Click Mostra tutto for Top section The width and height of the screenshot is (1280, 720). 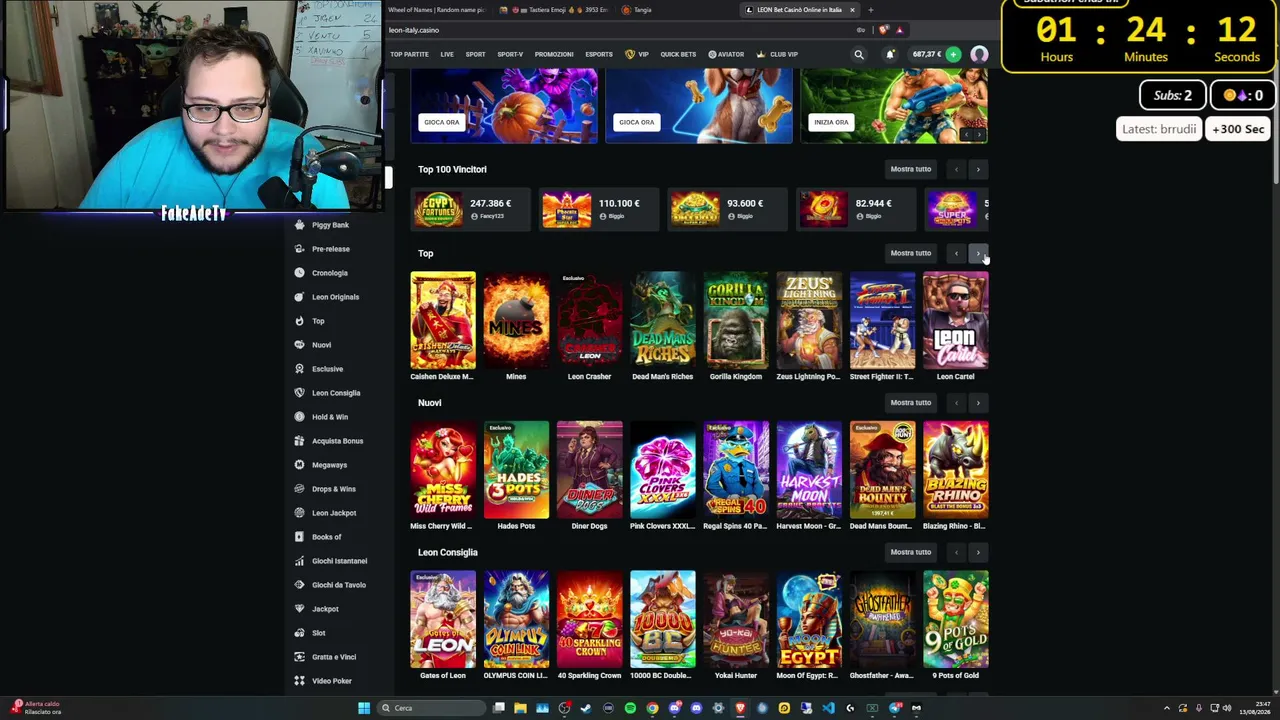(910, 253)
